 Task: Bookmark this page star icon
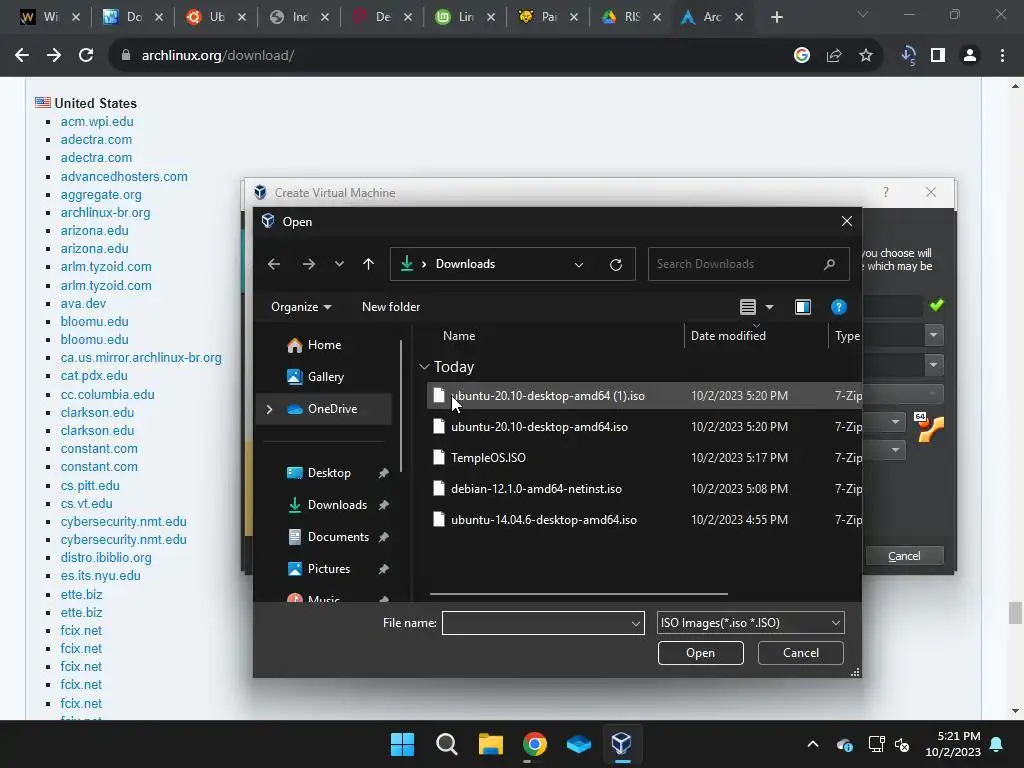coord(866,56)
